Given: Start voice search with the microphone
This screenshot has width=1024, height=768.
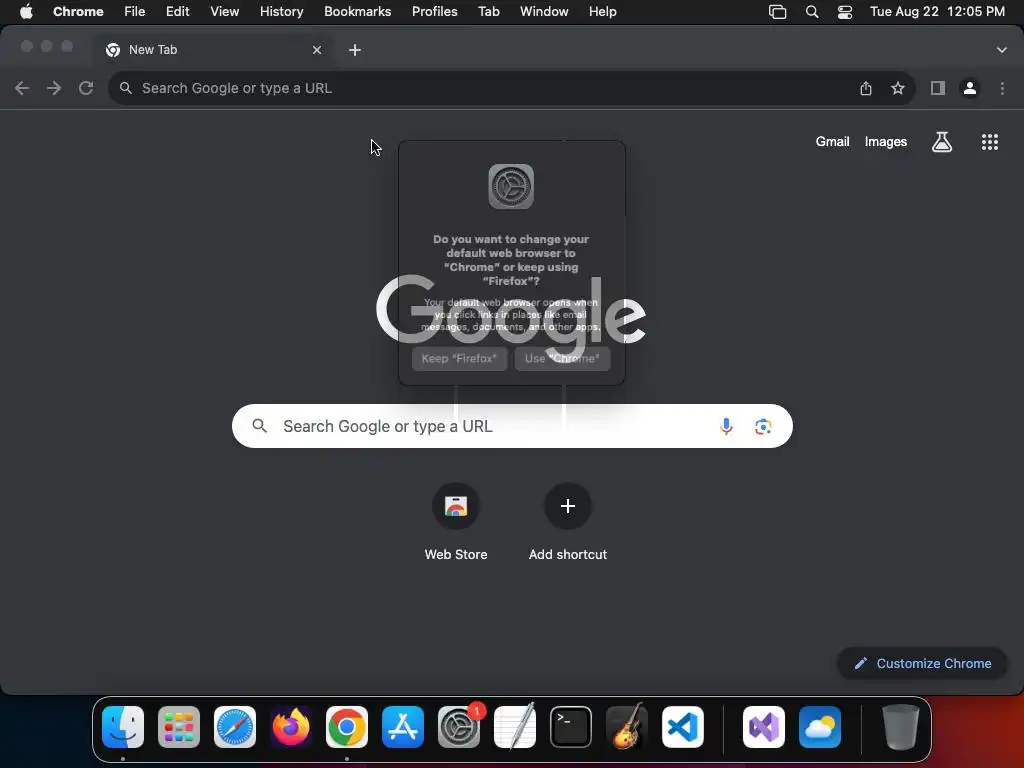Looking at the screenshot, I should (x=726, y=426).
